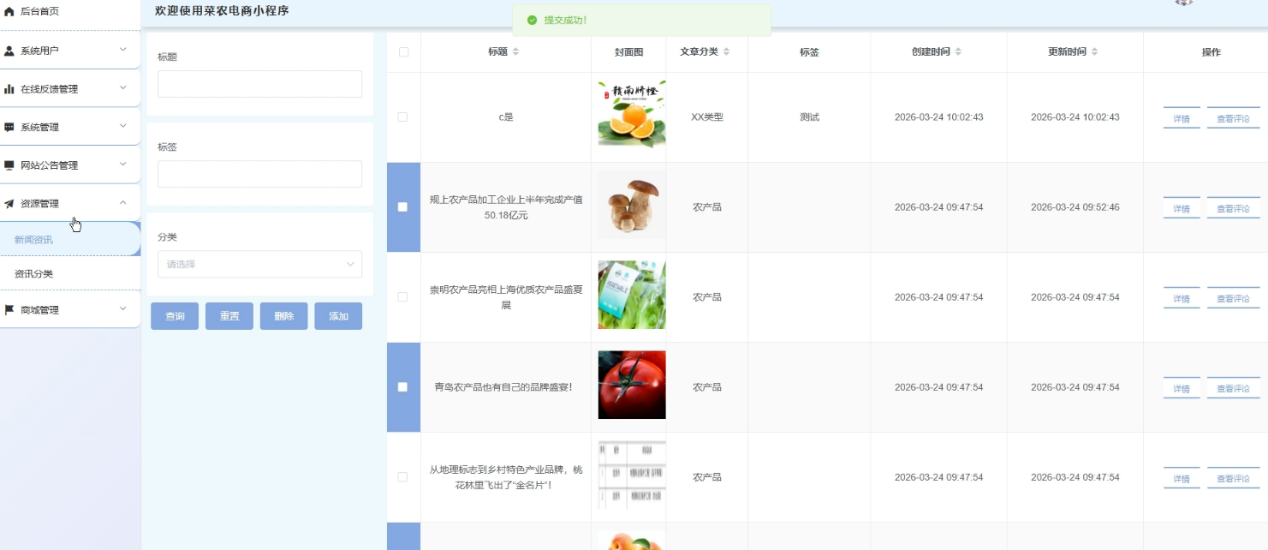The height and width of the screenshot is (550, 1268).
Task: Click the 添加 add button
Action: coord(338,316)
